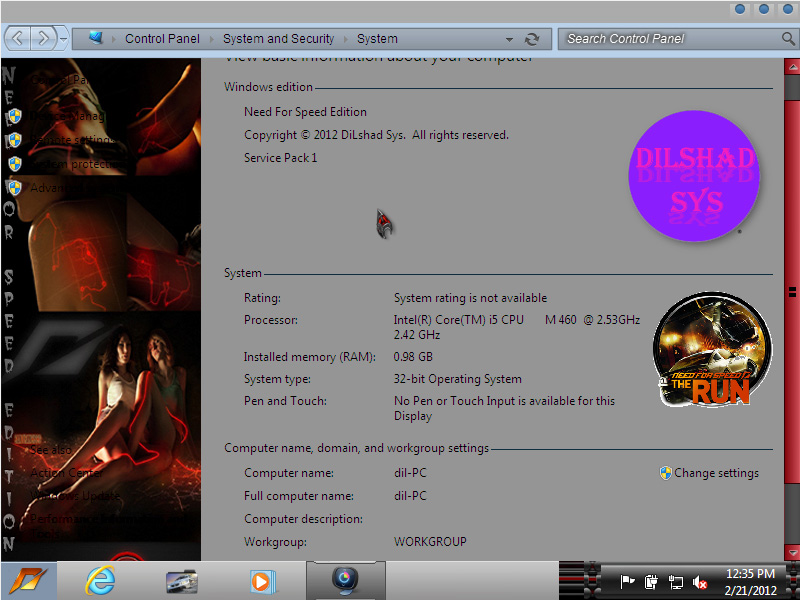This screenshot has width=800, height=600.
Task: Select System and Security in breadcrumb
Action: coord(278,39)
